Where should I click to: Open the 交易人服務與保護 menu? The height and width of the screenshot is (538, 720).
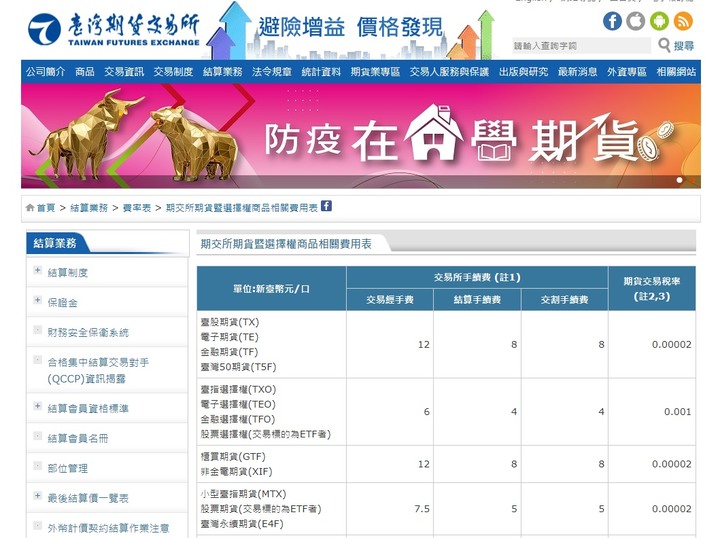pyautogui.click(x=449, y=72)
